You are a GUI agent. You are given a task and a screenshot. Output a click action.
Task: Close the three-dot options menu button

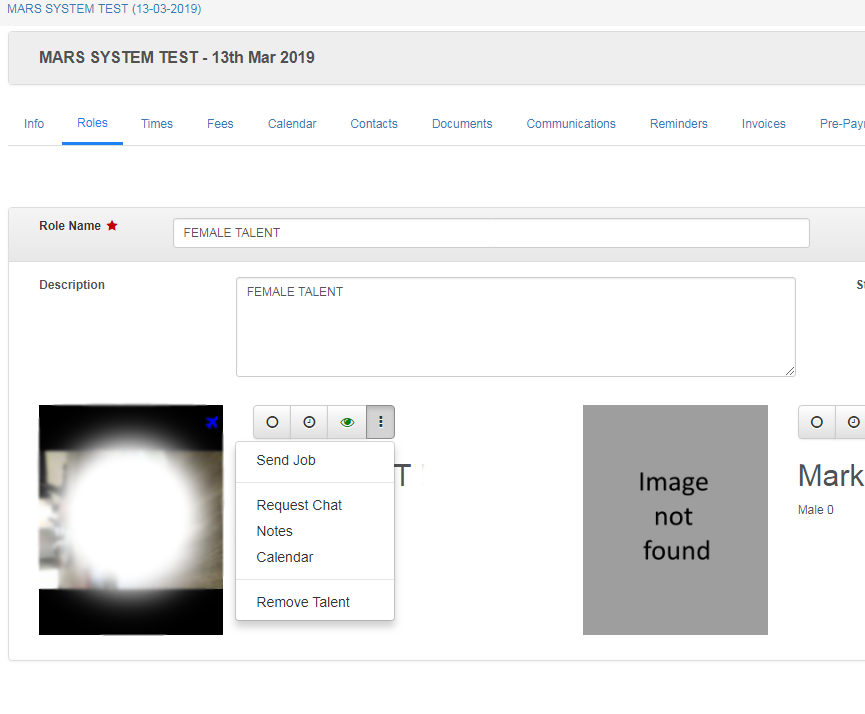coord(381,422)
